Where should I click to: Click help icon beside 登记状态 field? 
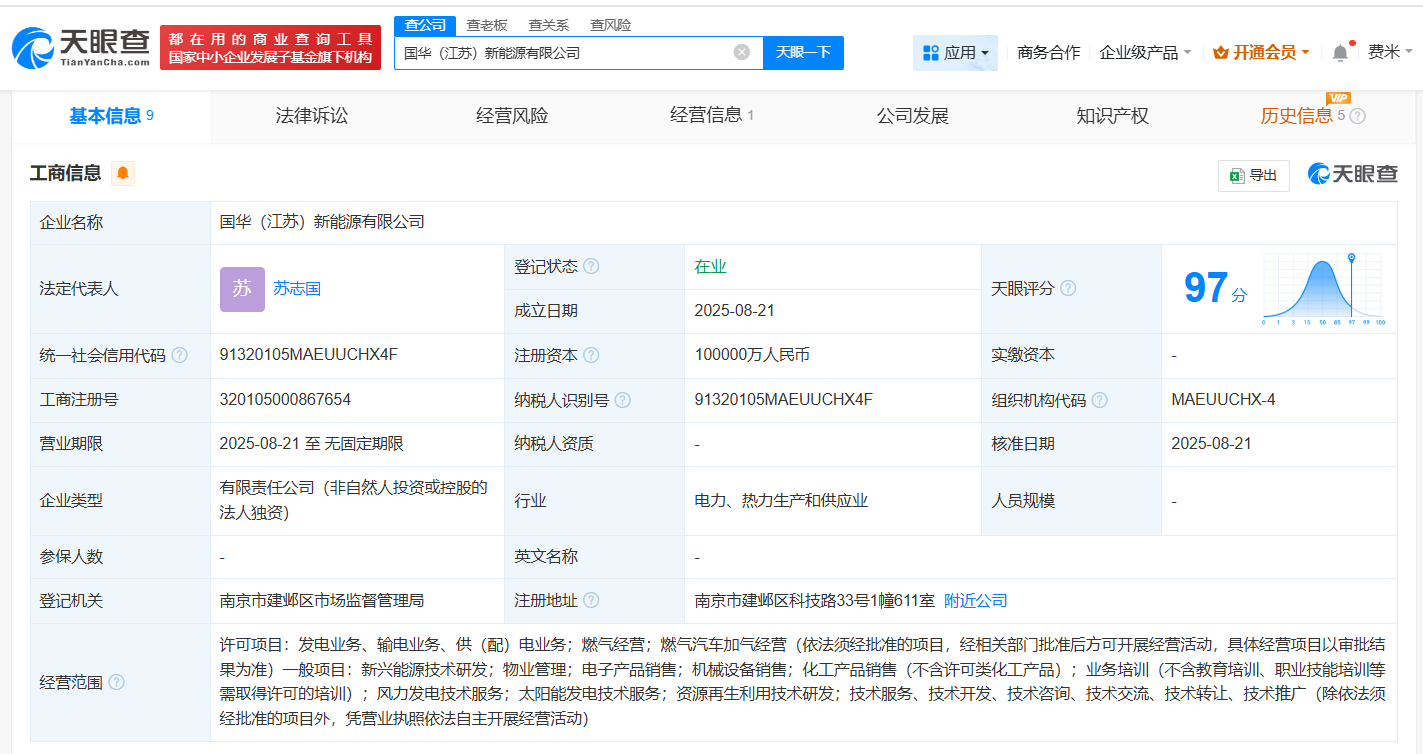click(x=592, y=265)
